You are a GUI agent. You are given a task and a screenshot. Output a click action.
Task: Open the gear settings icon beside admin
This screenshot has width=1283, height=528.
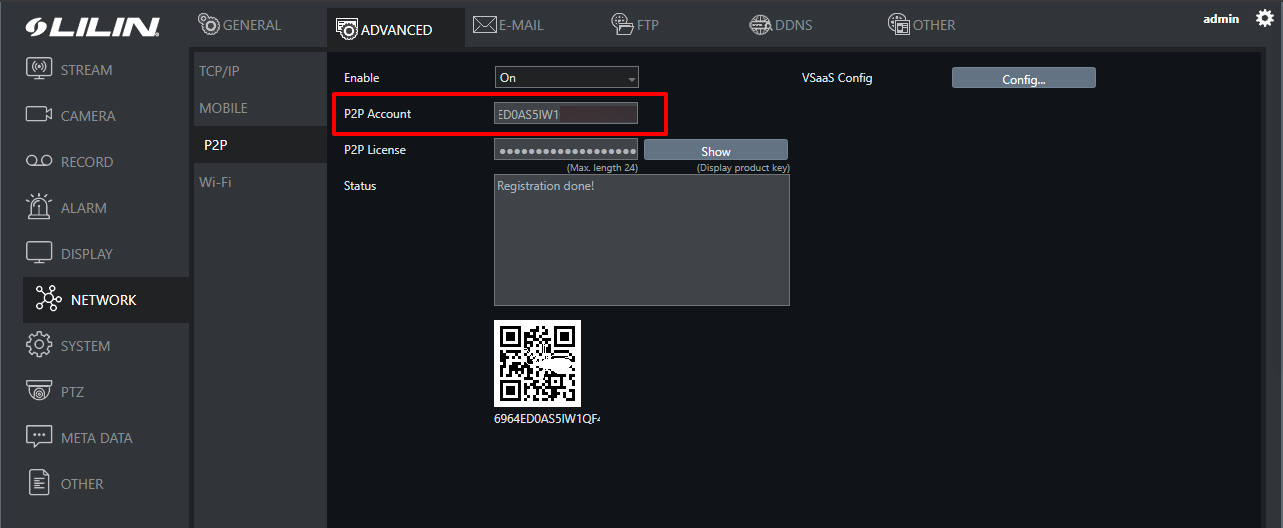tap(1264, 18)
